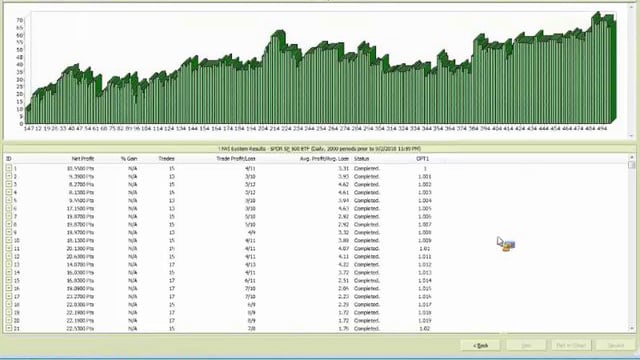Viewport: 640px width, 360px height.
Task: Expand result row ID 9
Action: click(x=9, y=232)
